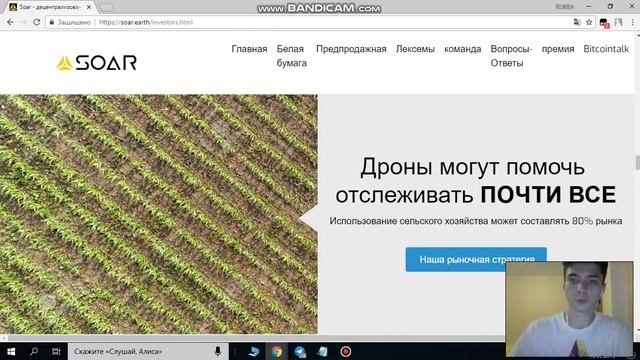Open blue computer app in taskbar
Viewport: 640px width, 360px height.
254,351
